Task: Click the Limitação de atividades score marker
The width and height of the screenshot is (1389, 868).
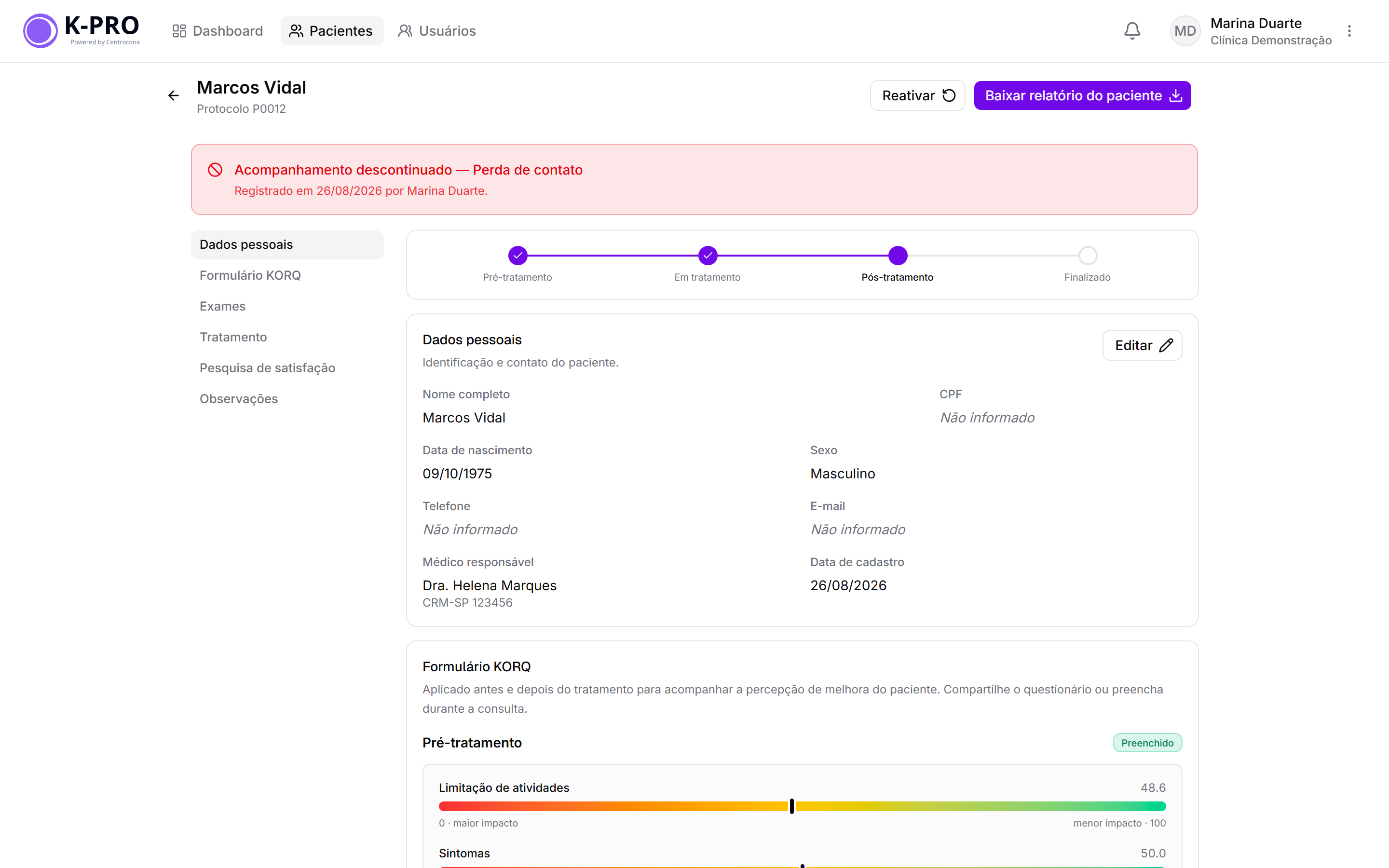Action: (792, 806)
